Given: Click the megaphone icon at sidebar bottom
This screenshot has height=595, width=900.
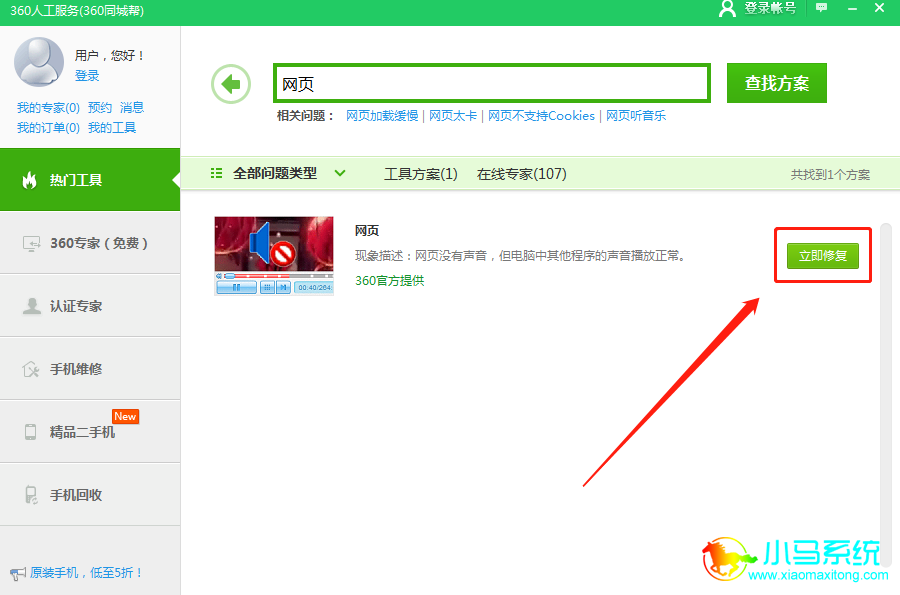Looking at the screenshot, I should pyautogui.click(x=18, y=573).
